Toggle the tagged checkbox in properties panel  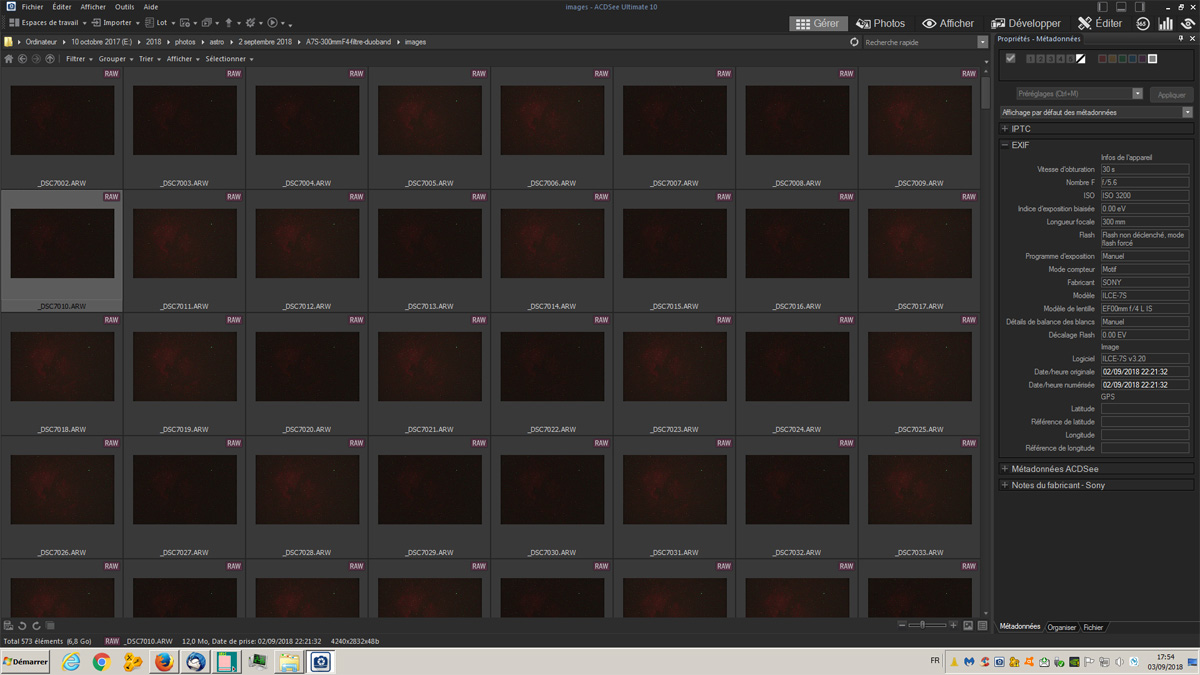pos(1010,59)
